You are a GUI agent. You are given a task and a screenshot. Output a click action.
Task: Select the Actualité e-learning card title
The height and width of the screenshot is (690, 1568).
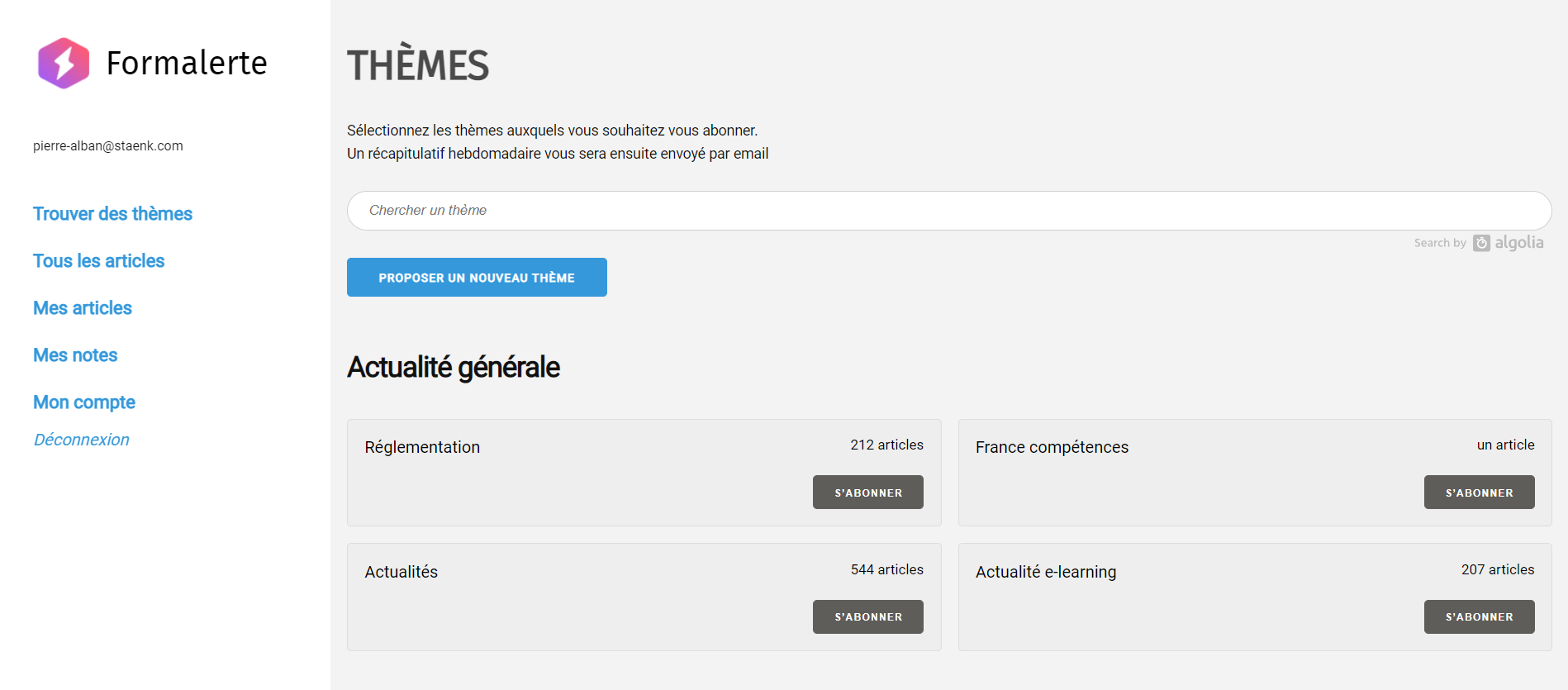[x=1046, y=572]
